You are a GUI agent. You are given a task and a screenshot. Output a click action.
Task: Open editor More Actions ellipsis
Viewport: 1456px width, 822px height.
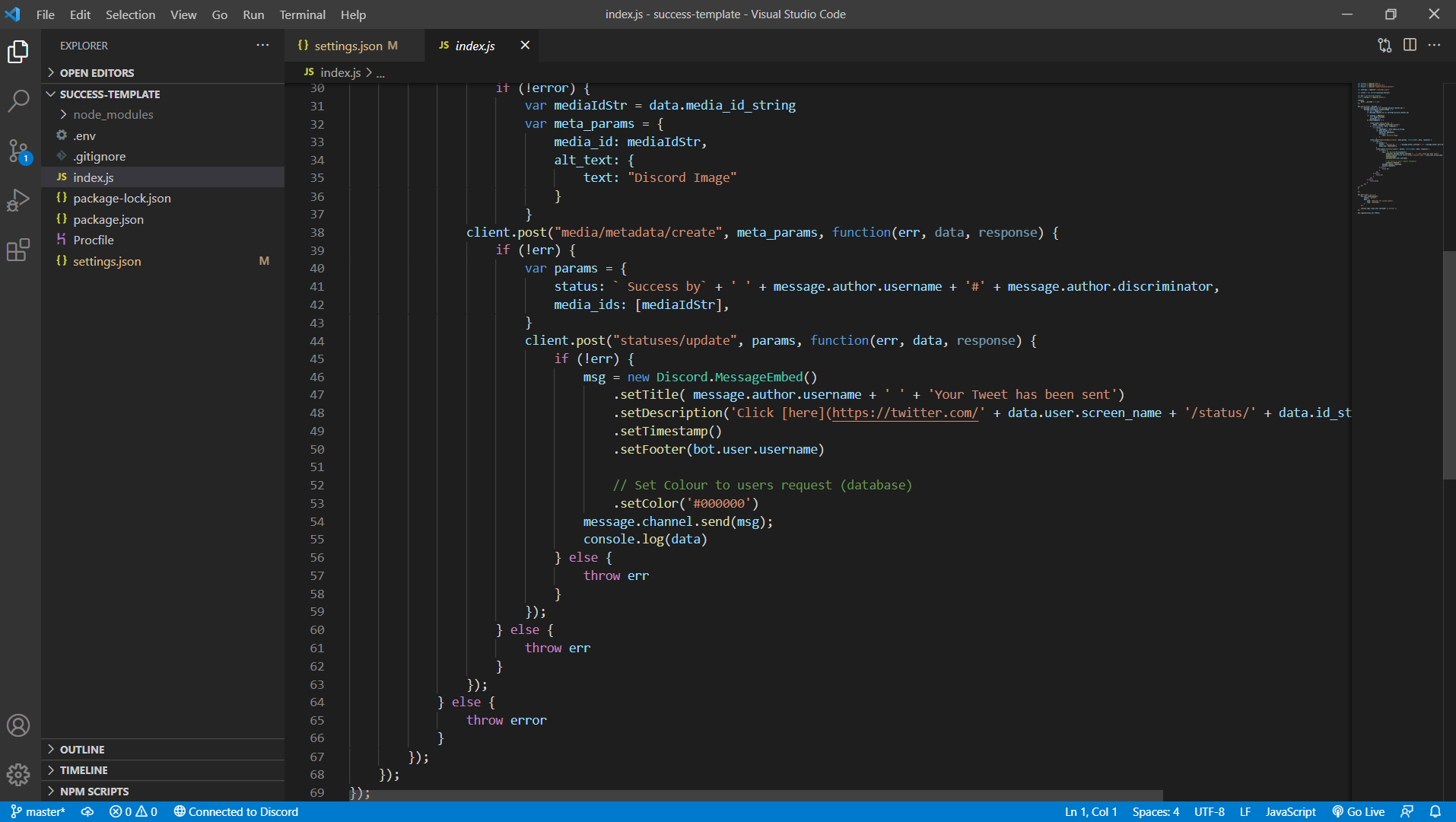[1434, 46]
